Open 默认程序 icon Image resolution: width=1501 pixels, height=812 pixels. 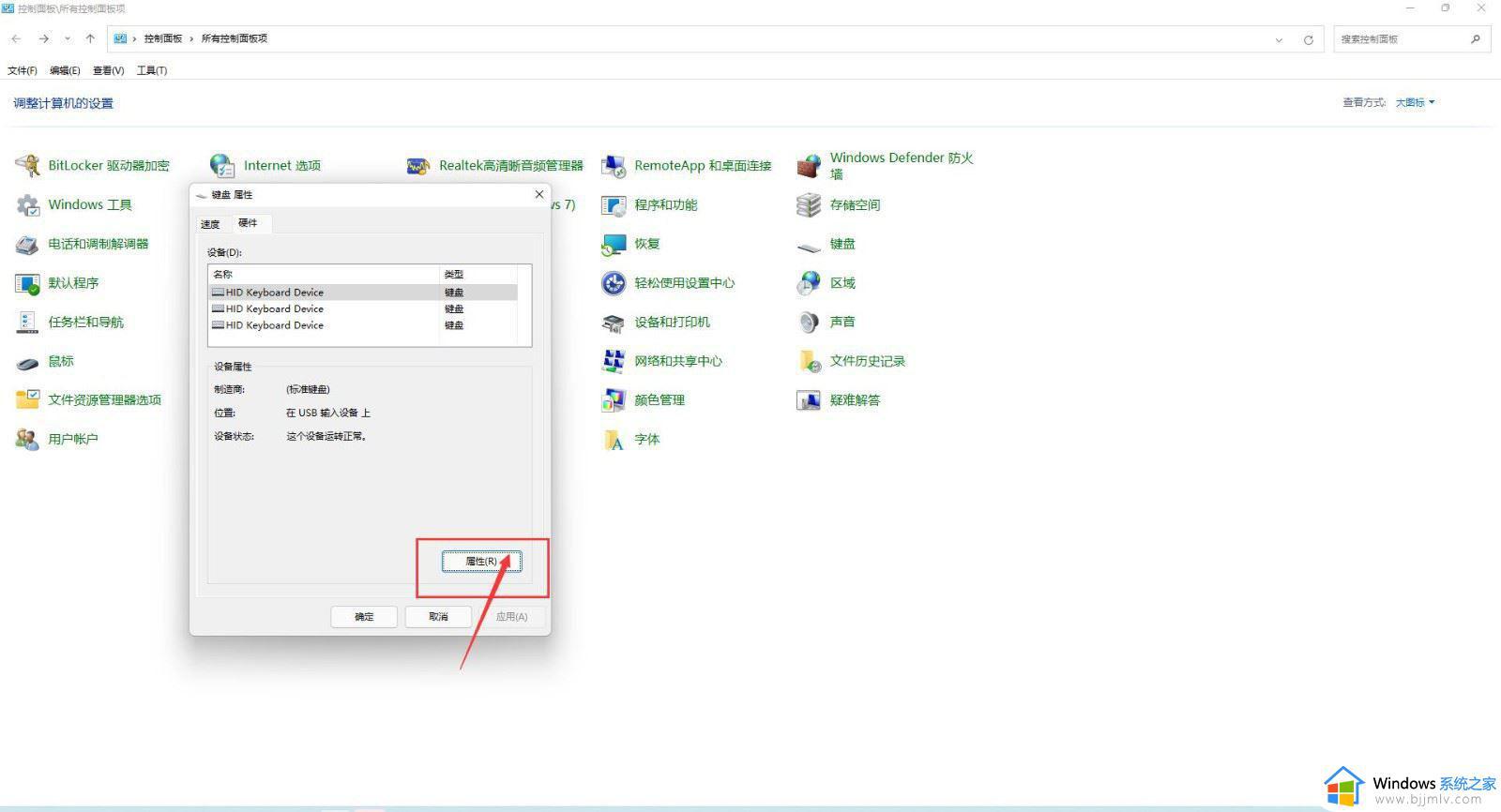tap(28, 283)
